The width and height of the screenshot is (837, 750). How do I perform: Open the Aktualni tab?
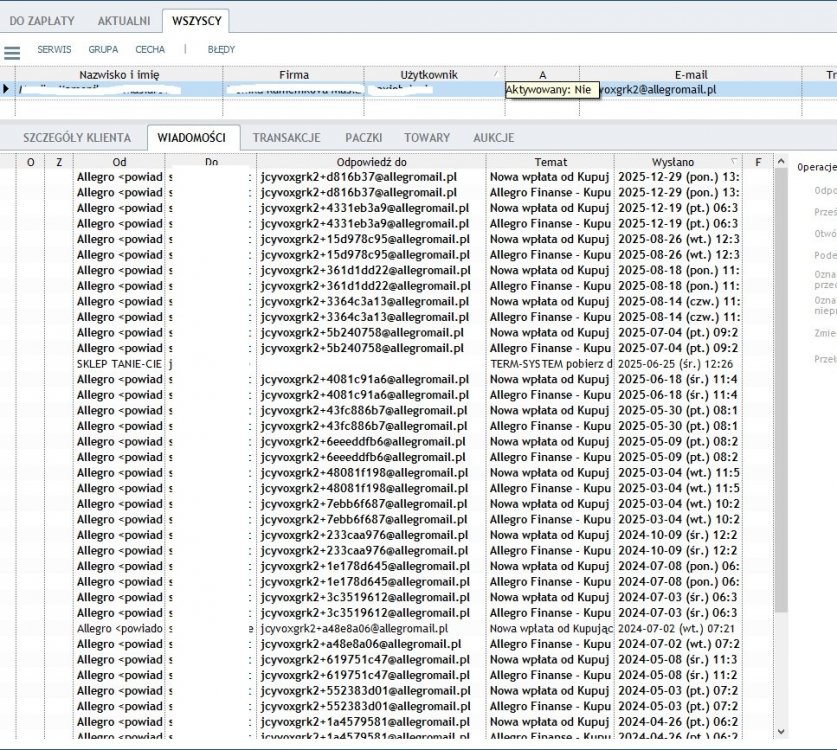(x=123, y=20)
